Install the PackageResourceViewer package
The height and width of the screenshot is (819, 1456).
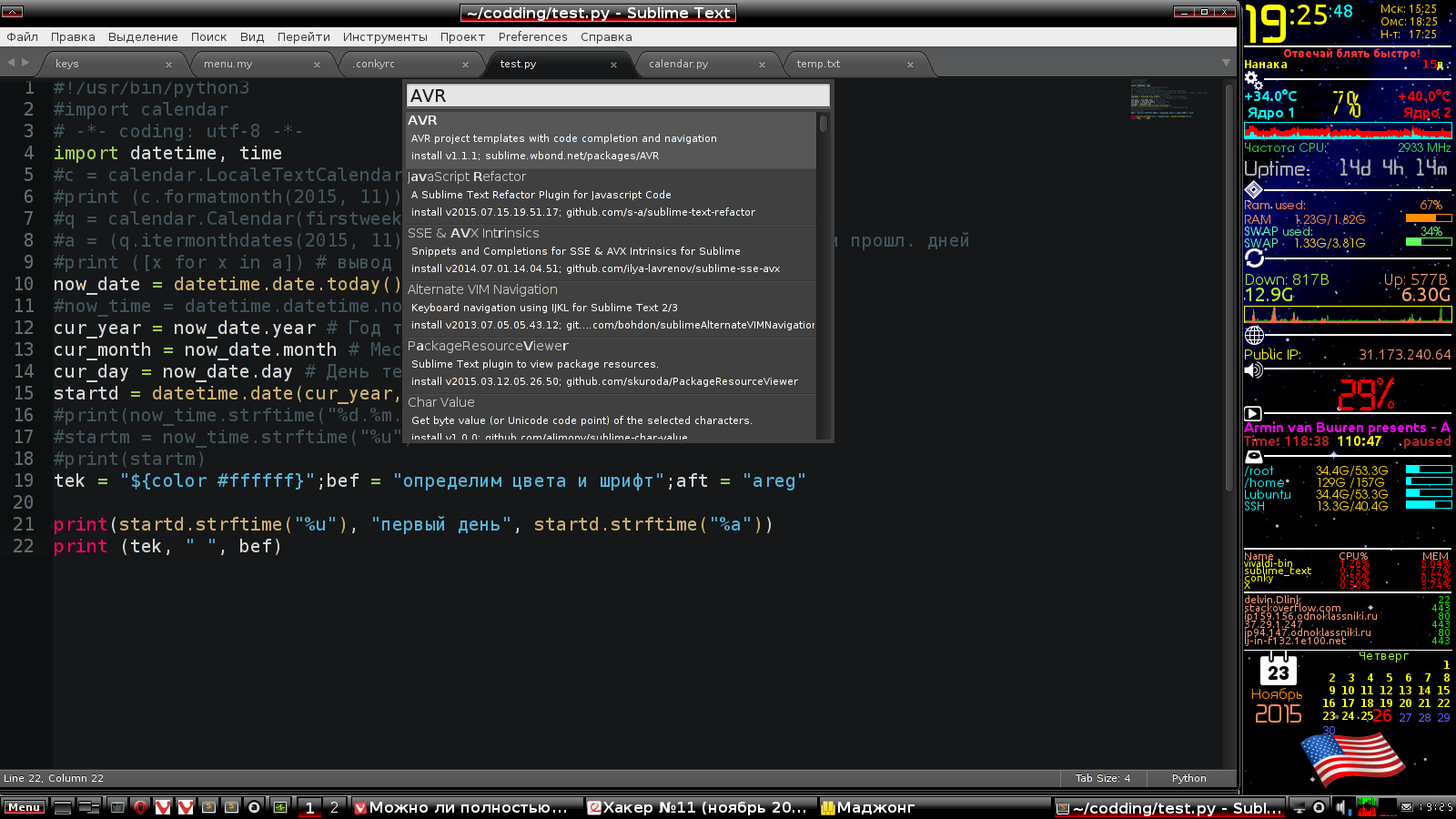[611, 364]
